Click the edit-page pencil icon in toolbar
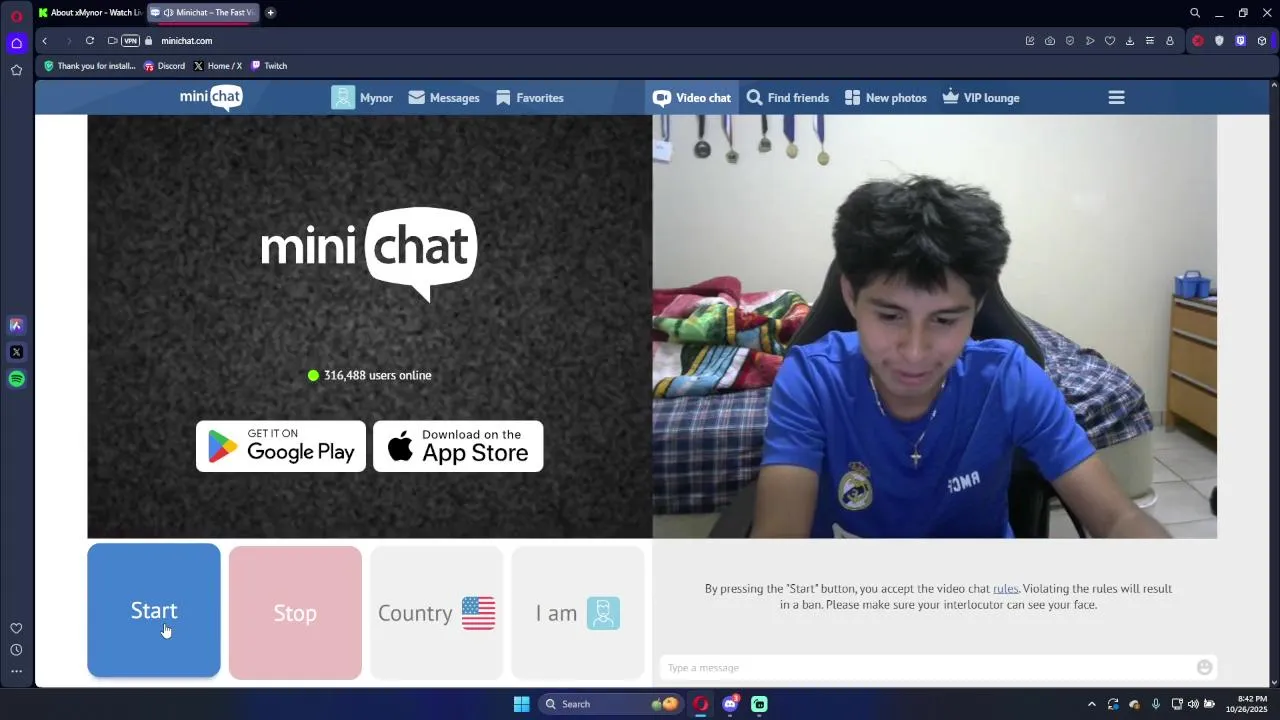 [x=1030, y=41]
